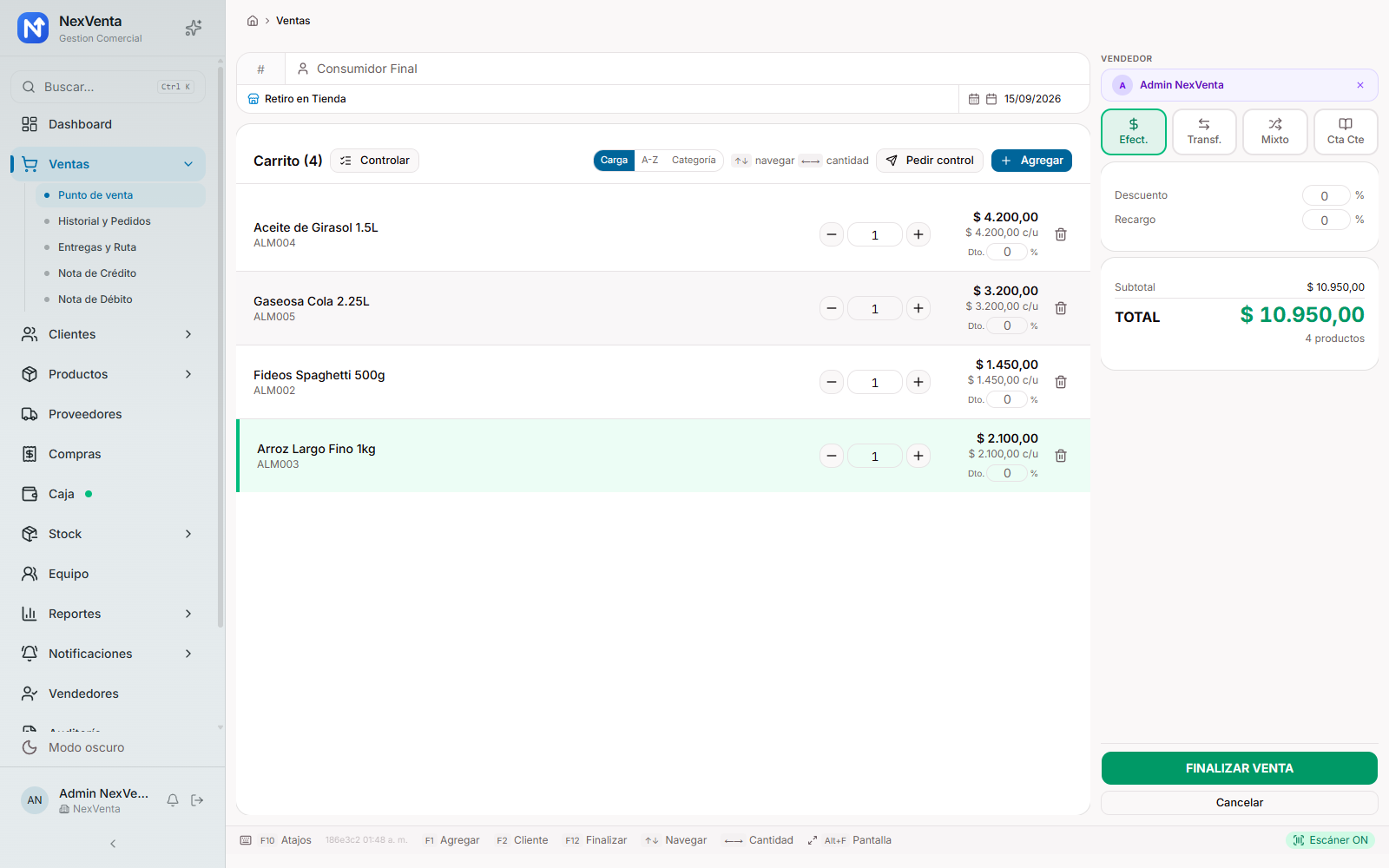
Task: Sort cart by A-Z
Action: [x=650, y=161]
